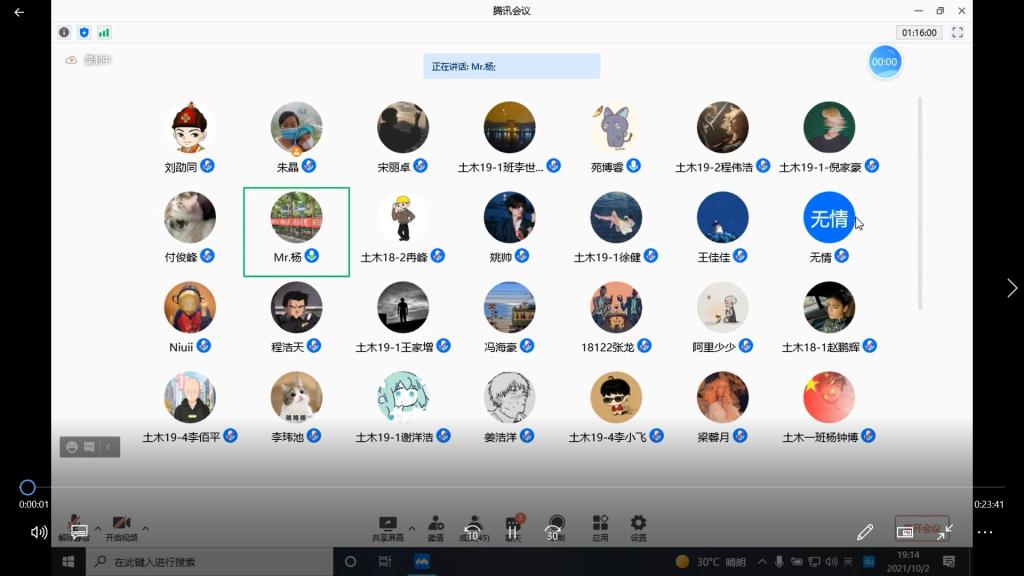Open the 设置 settings gear
The height and width of the screenshot is (576, 1024).
638,526
